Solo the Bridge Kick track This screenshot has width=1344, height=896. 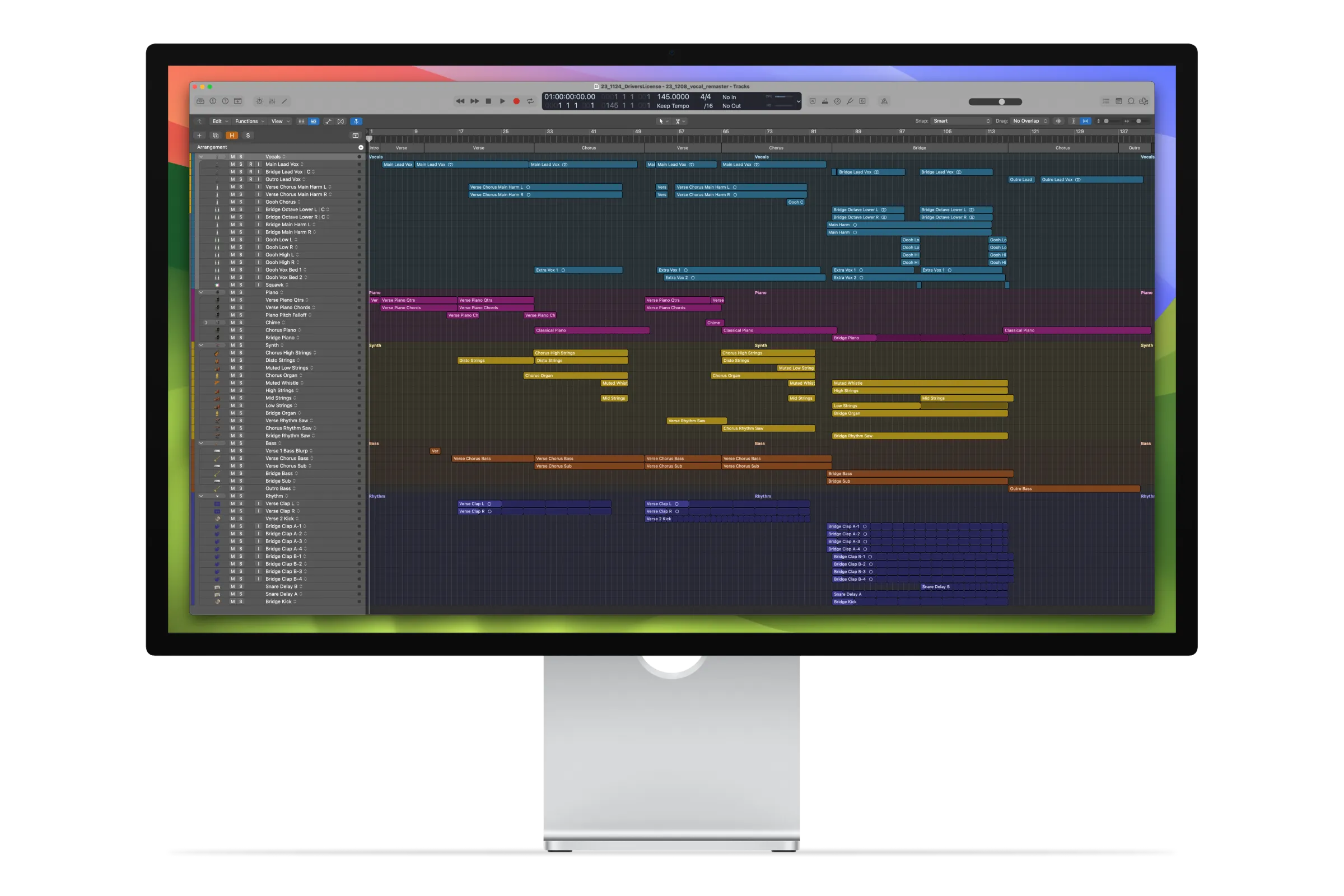[241, 601]
